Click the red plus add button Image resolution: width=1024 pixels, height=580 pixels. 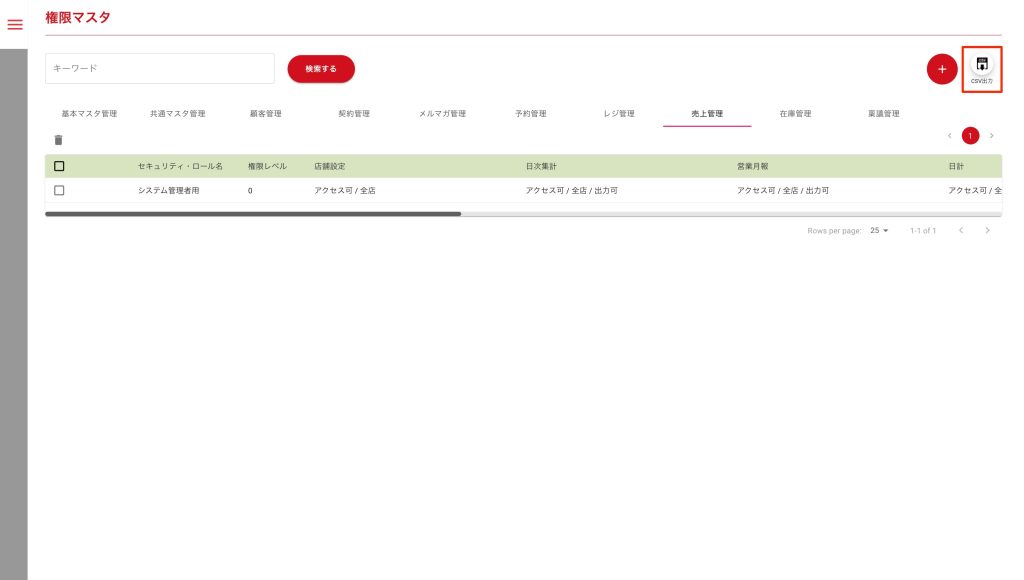[x=941, y=69]
